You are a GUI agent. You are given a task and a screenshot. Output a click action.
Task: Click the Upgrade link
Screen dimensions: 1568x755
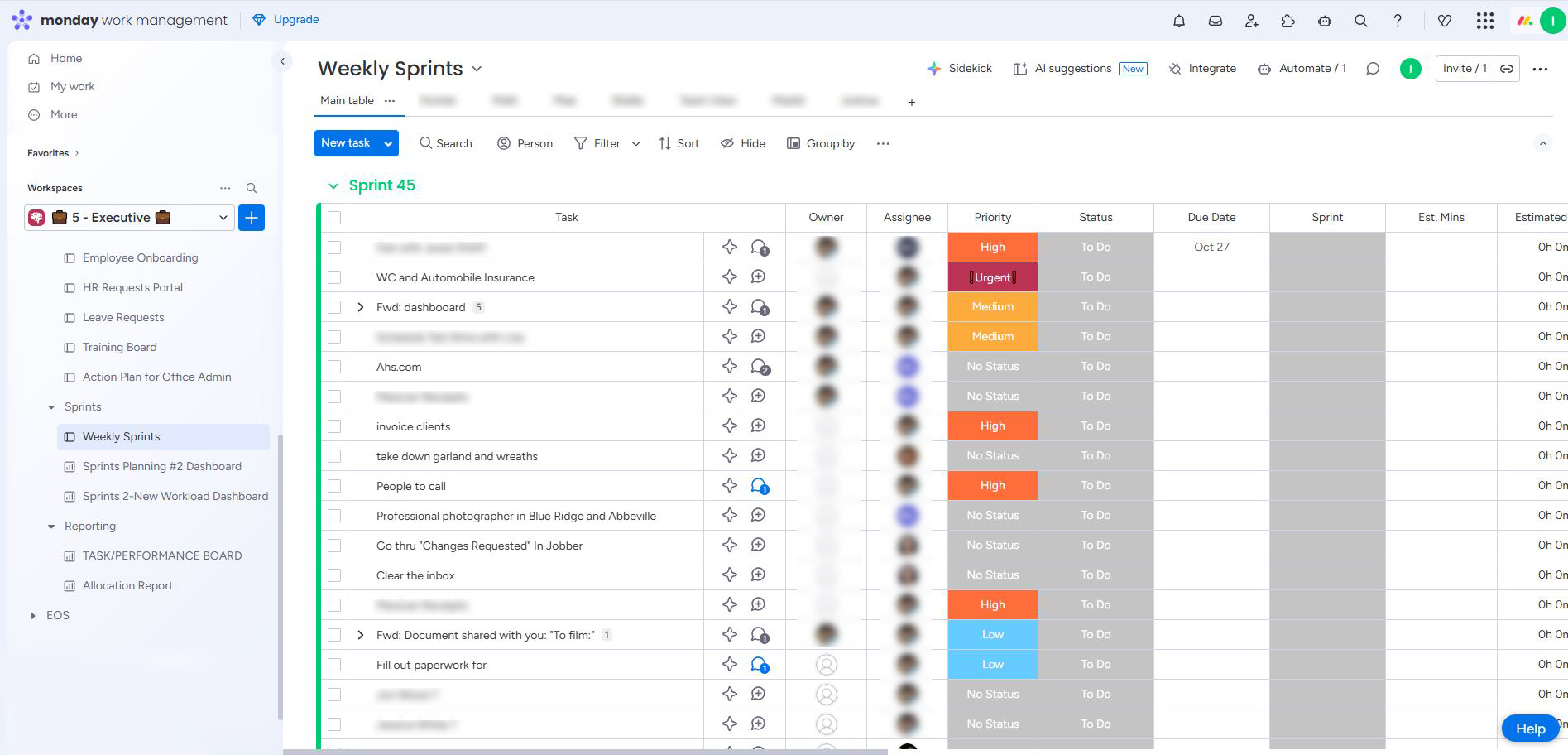click(x=295, y=20)
